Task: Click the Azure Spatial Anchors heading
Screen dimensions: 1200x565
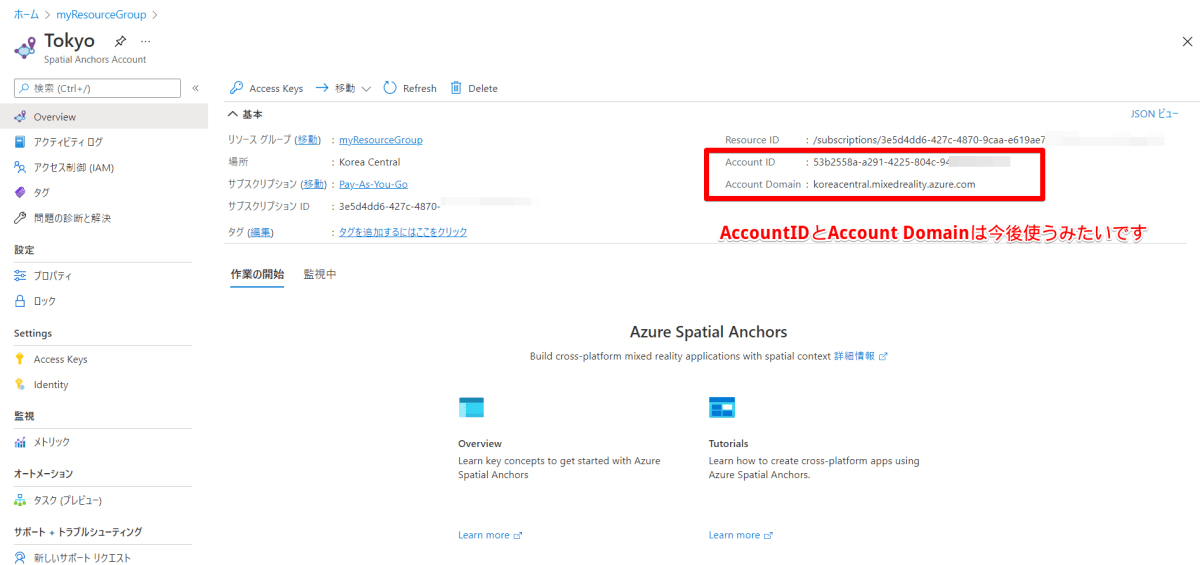Action: pyautogui.click(x=708, y=332)
